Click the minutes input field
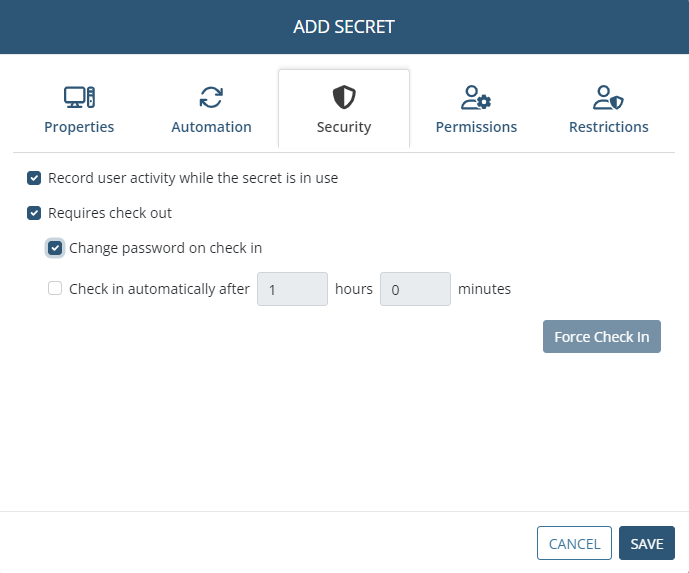The height and width of the screenshot is (573, 689). point(415,289)
